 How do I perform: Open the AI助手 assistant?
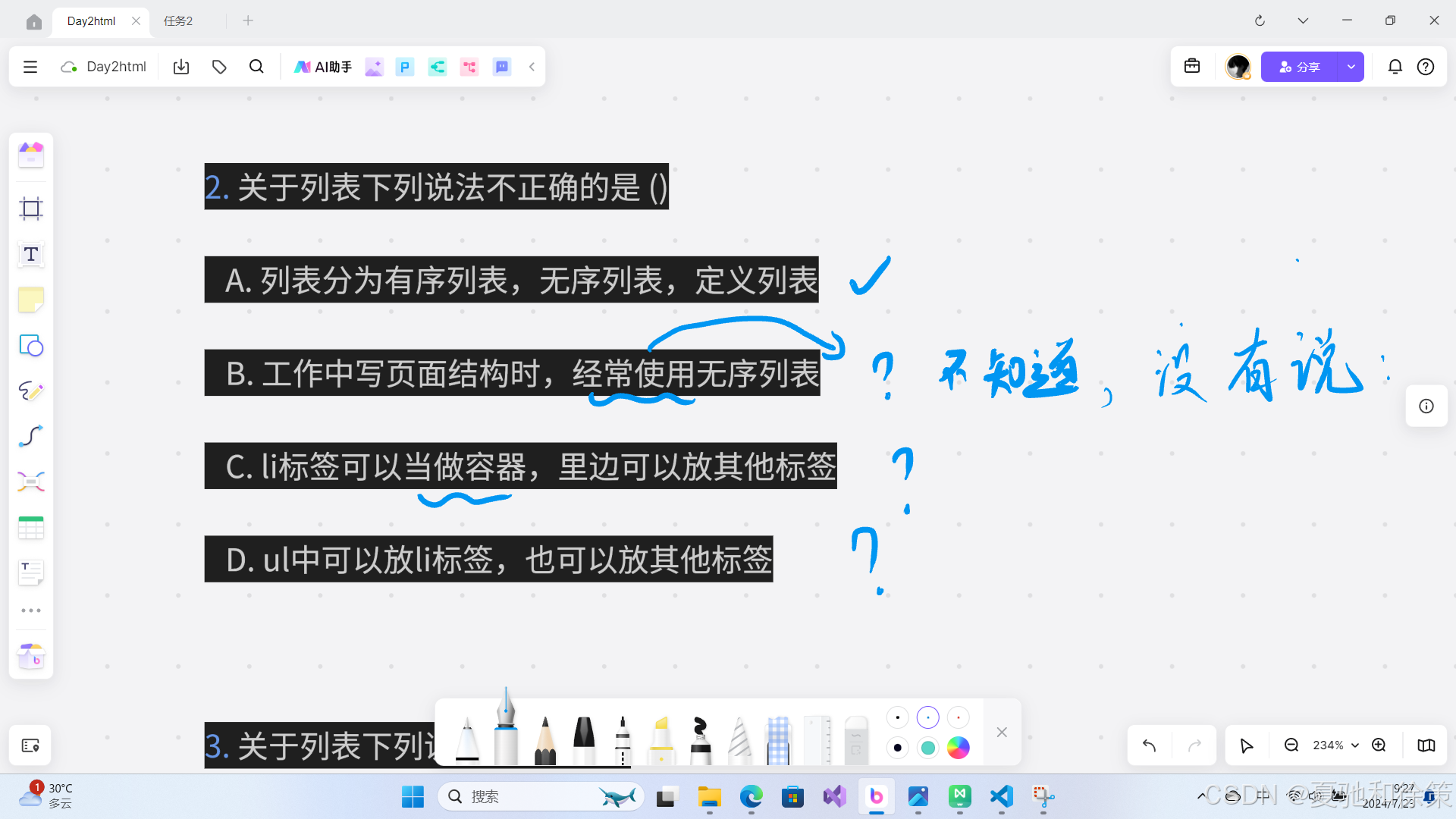pos(322,67)
